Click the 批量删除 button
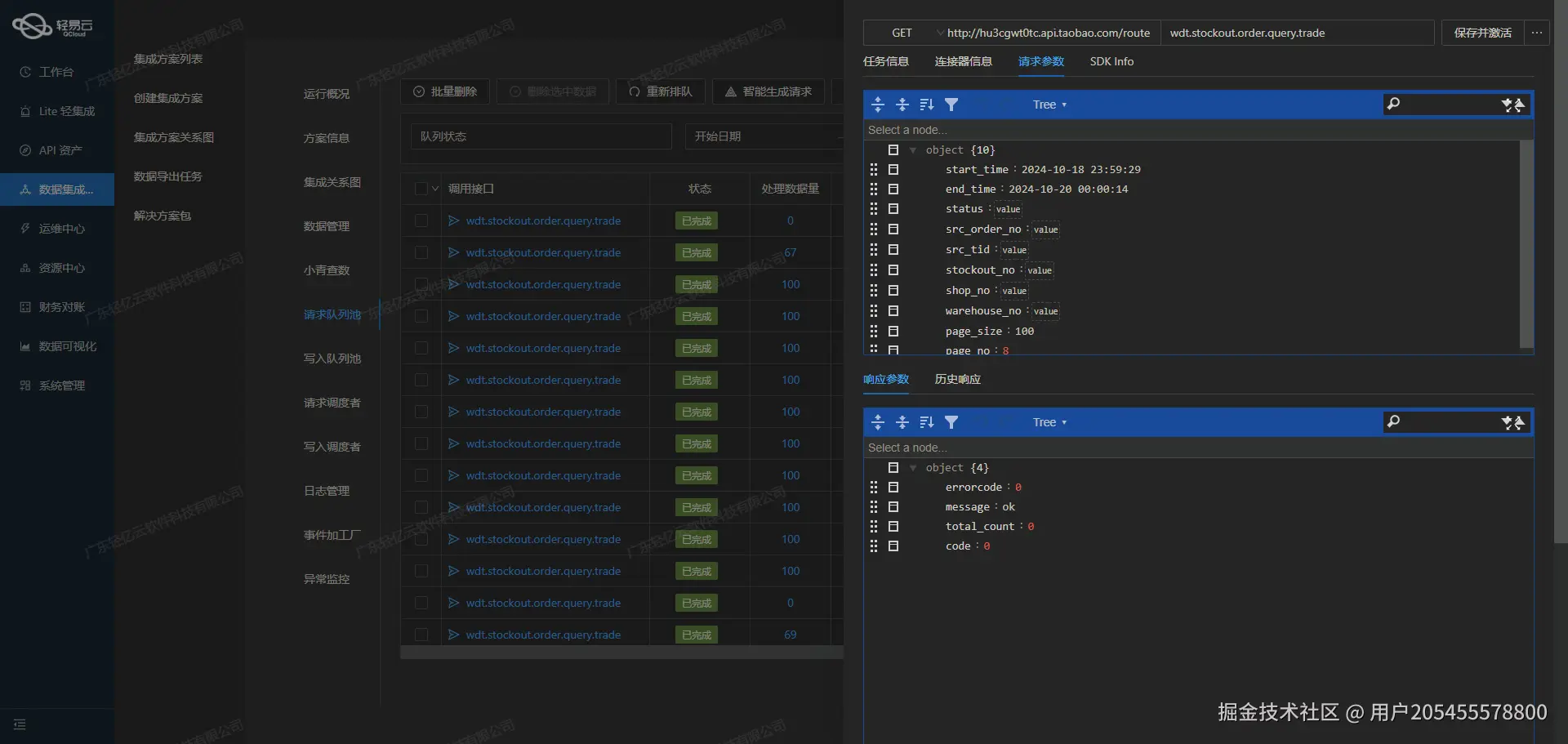This screenshot has height=744, width=1568. click(445, 91)
